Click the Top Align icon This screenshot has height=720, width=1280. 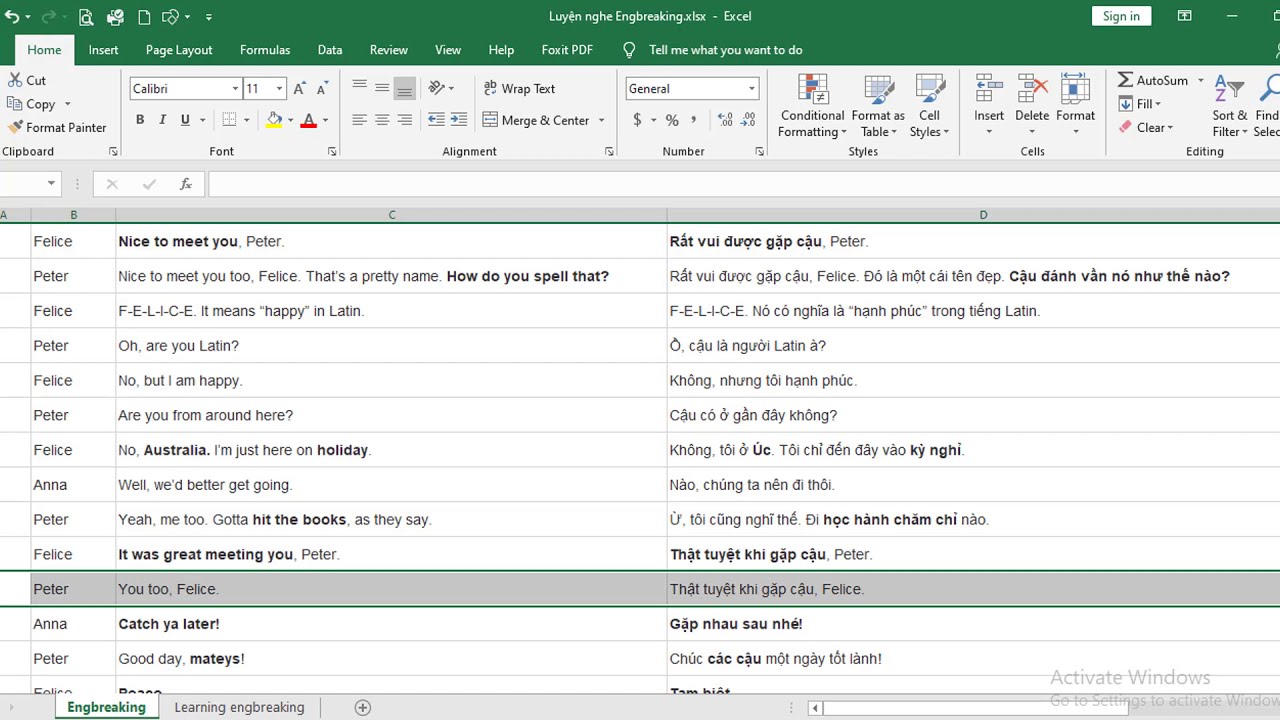pos(359,88)
